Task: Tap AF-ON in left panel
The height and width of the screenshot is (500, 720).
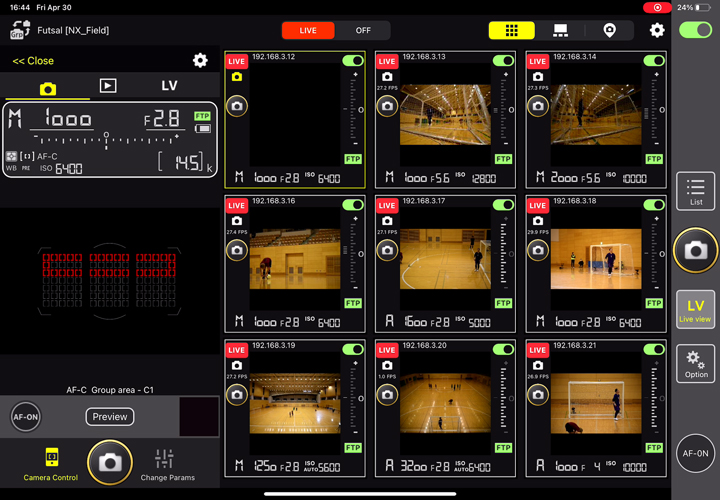Action: point(25,417)
